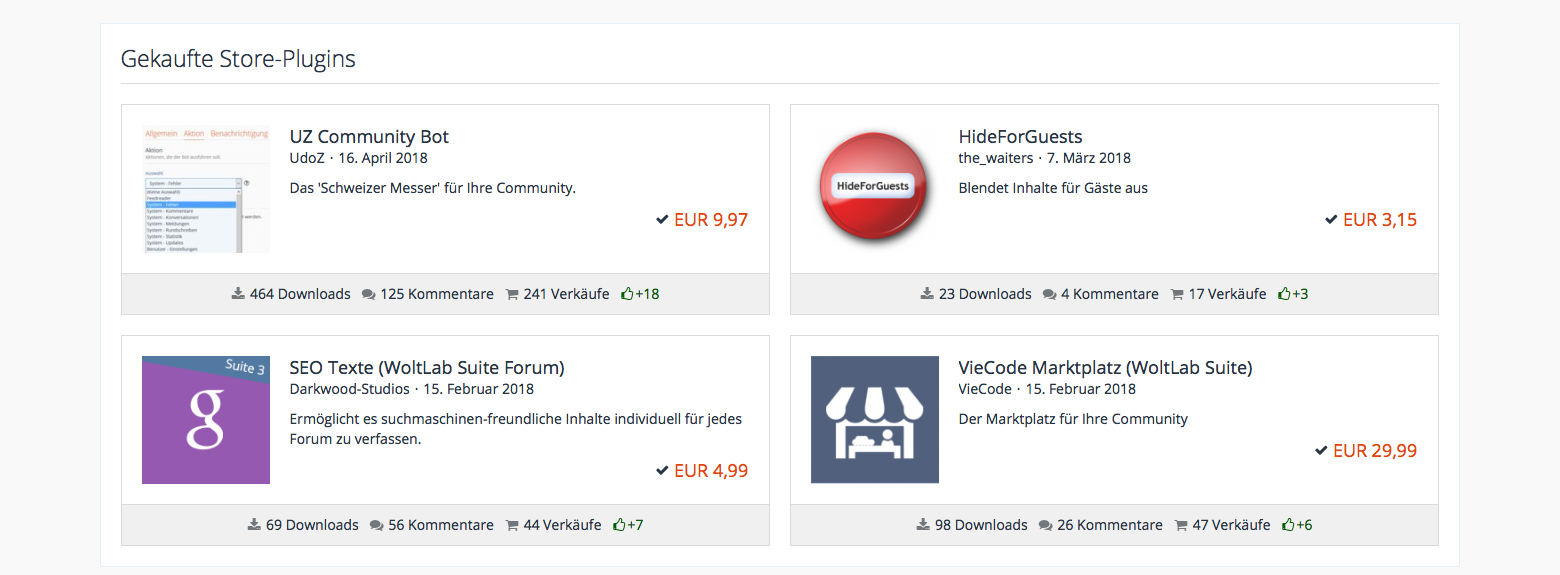Click the purple SEO Texte Suite 3 thumbnail
Viewport: 1560px width, 575px height.
click(x=206, y=420)
